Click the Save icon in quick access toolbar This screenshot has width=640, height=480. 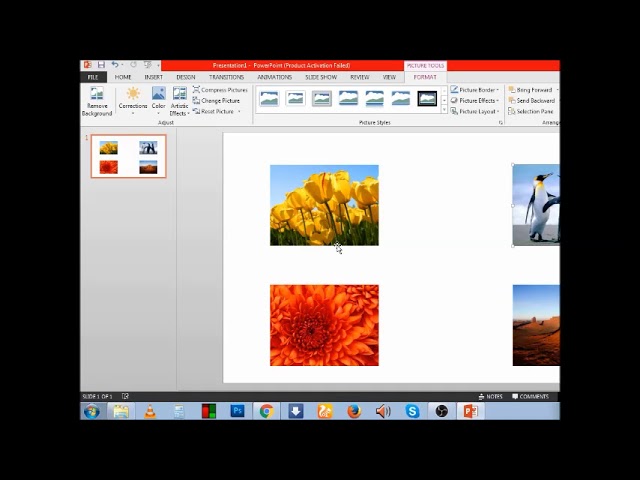click(x=101, y=65)
